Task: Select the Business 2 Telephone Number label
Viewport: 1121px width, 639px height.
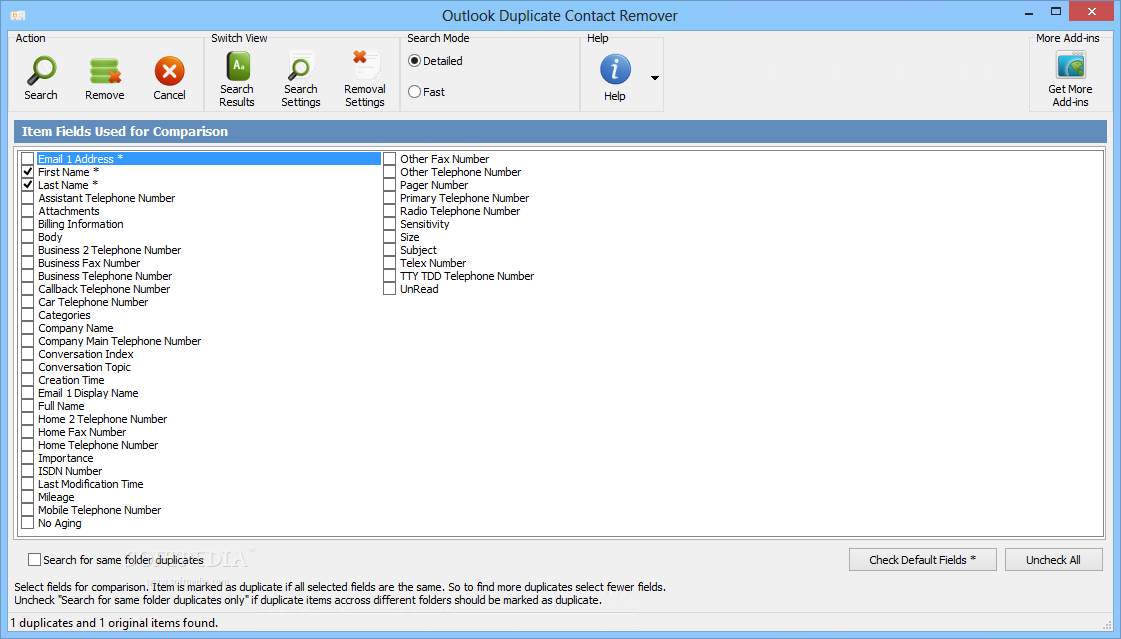Action: point(109,250)
